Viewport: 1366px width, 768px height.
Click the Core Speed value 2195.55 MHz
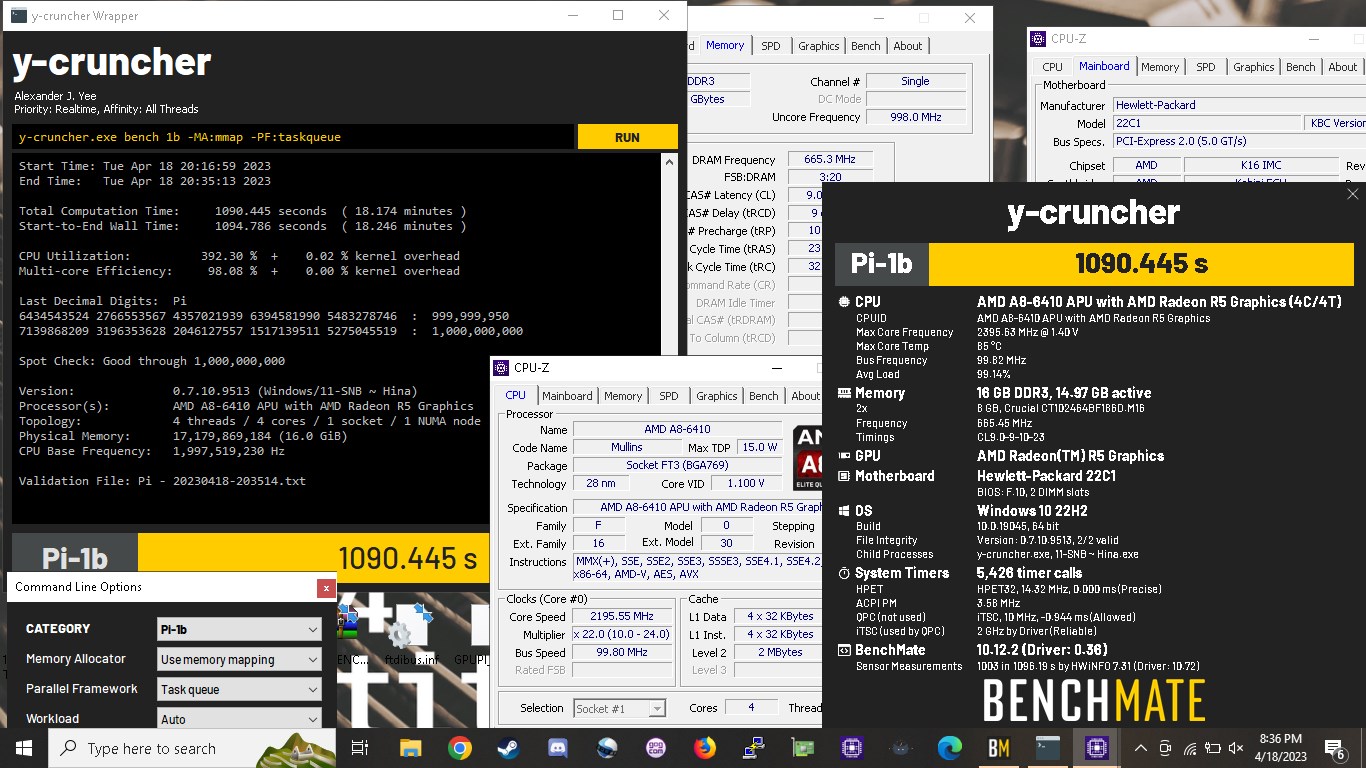pos(622,617)
